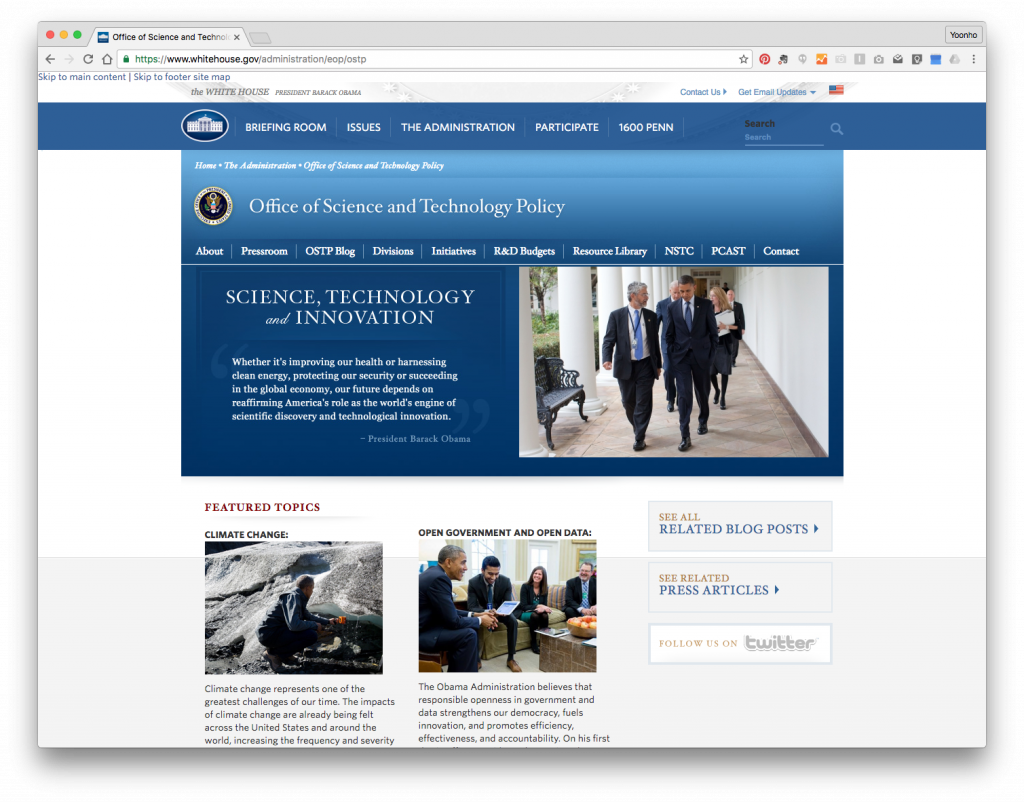Click the browser forward arrow

[x=69, y=59]
